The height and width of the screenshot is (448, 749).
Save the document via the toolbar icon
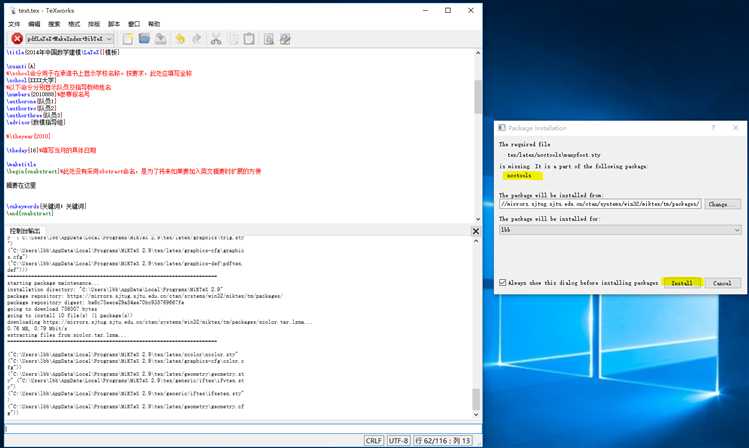tap(161, 39)
